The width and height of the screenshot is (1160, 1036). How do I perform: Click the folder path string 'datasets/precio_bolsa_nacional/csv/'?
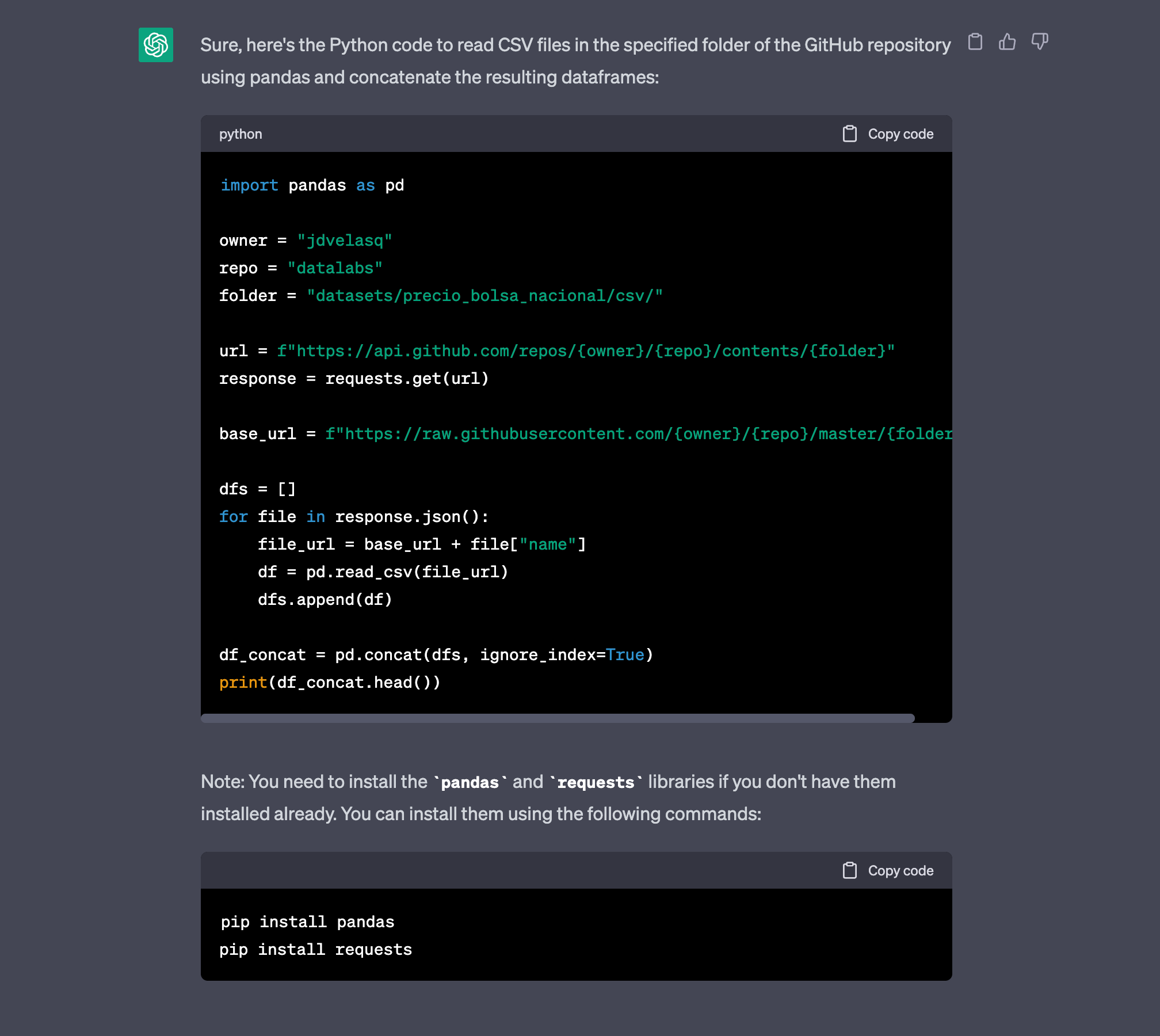pyautogui.click(x=485, y=296)
